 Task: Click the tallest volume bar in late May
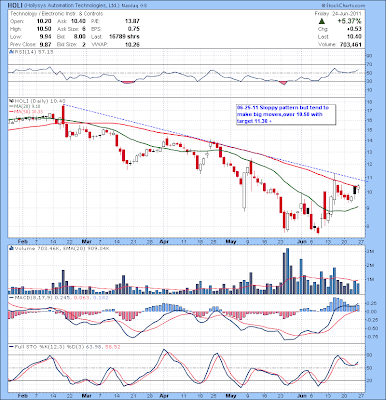pyautogui.click(x=287, y=271)
